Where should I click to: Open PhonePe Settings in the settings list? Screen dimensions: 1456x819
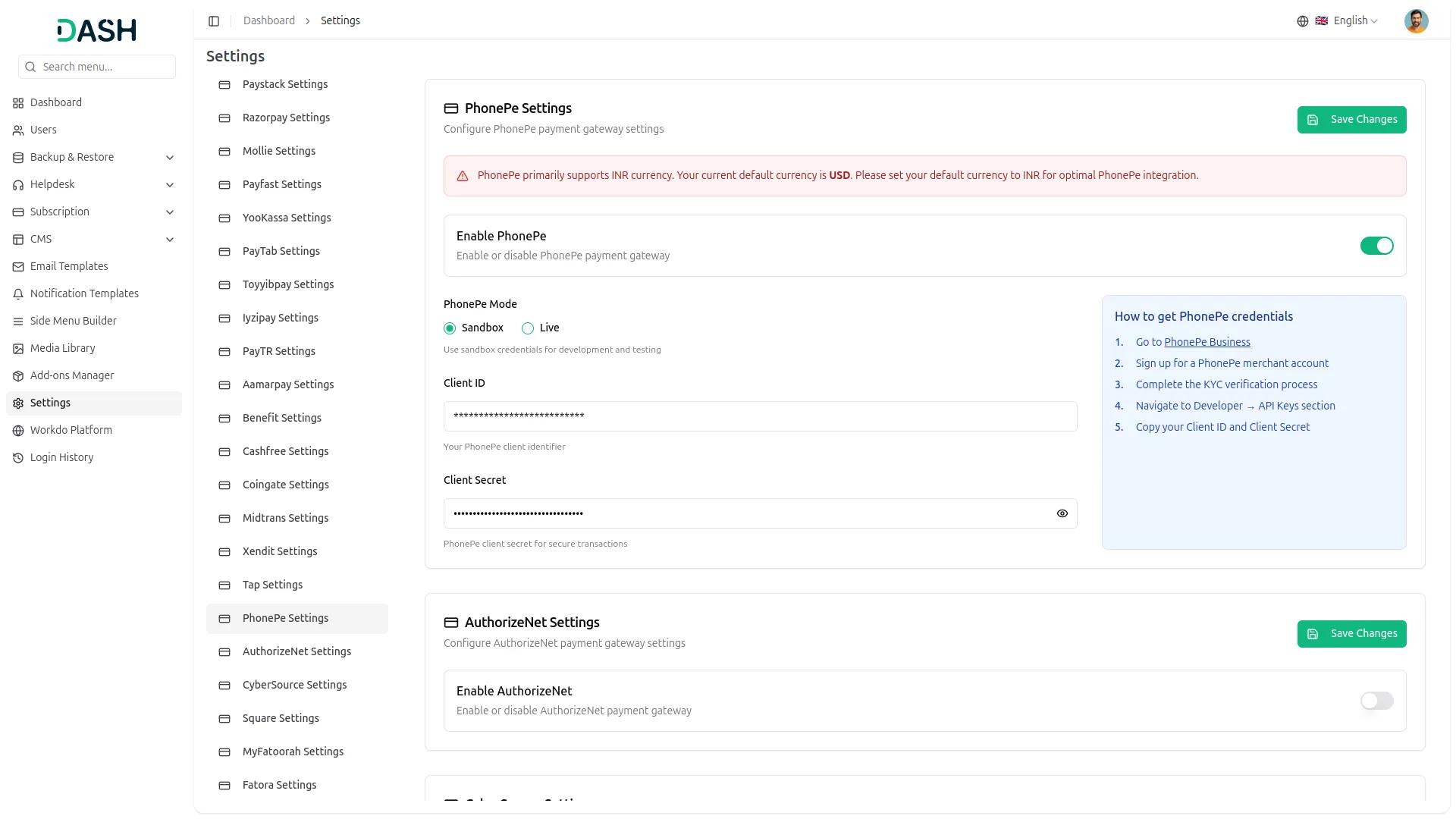coord(297,619)
